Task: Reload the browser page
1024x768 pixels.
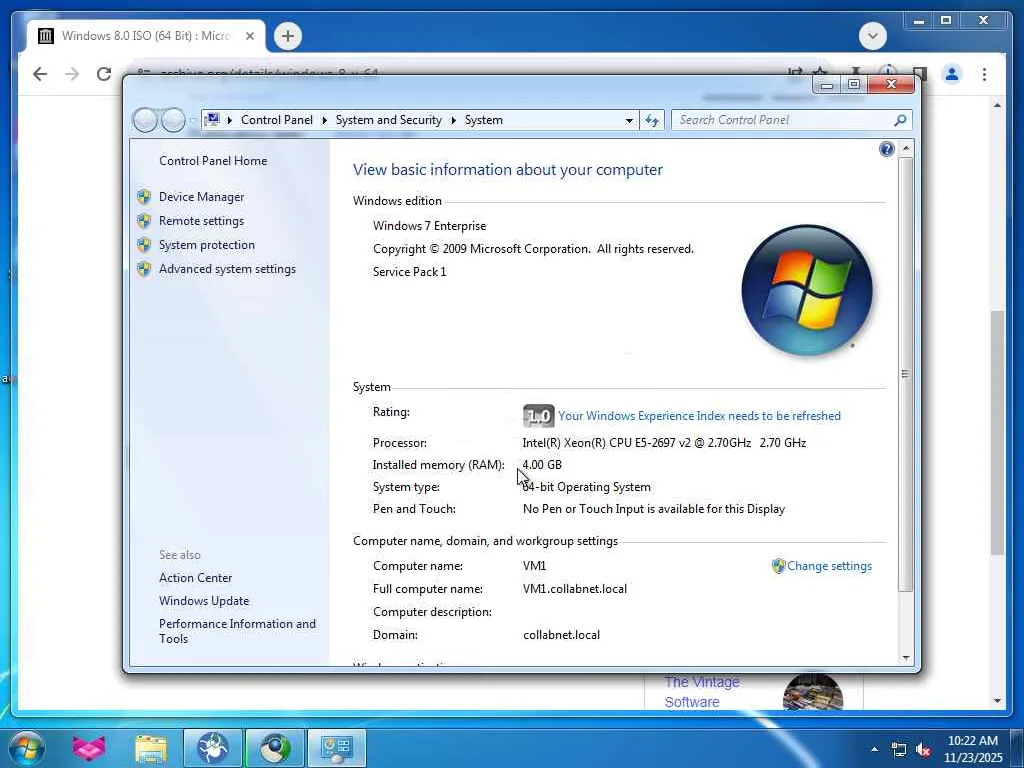Action: [104, 74]
